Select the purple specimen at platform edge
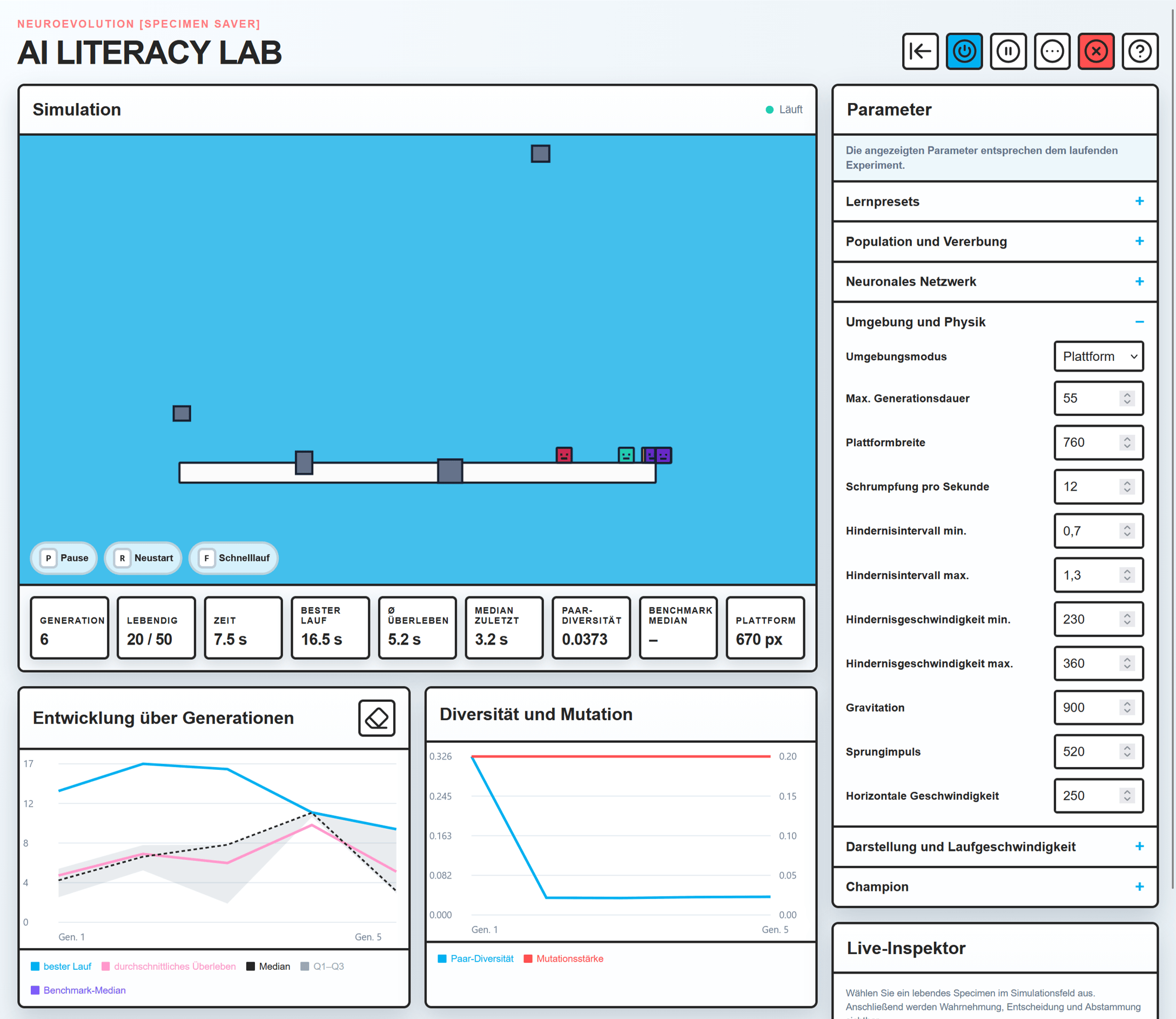This screenshot has height=1019, width=1176. coord(663,455)
